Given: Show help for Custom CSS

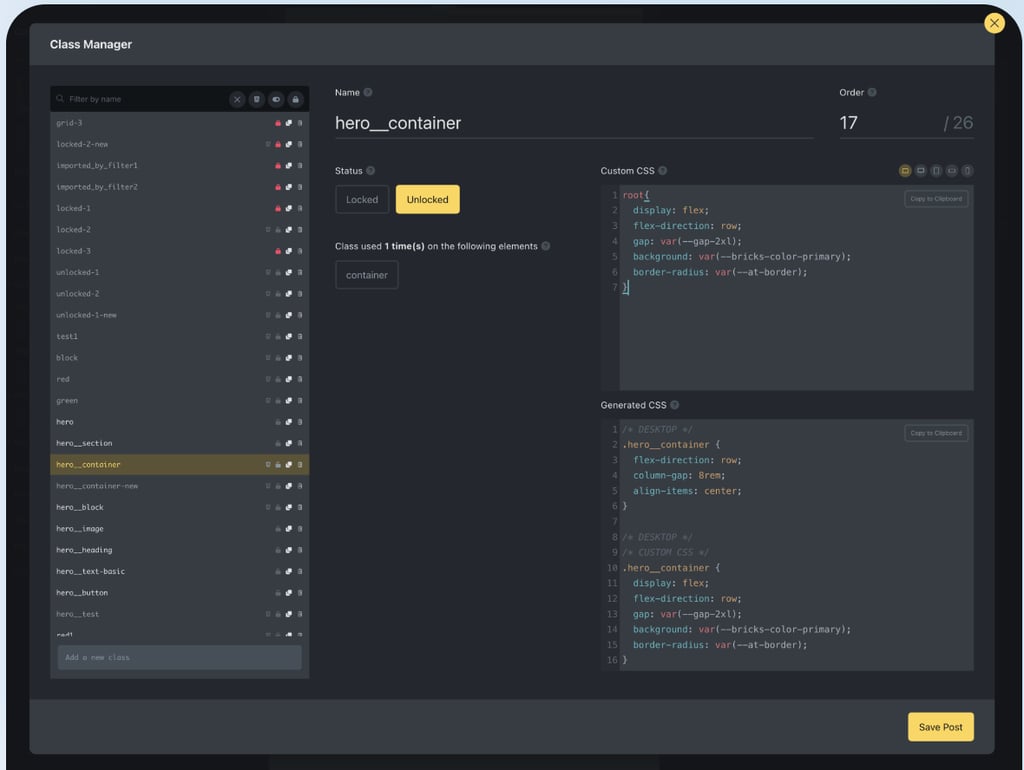Looking at the screenshot, I should tap(662, 171).
